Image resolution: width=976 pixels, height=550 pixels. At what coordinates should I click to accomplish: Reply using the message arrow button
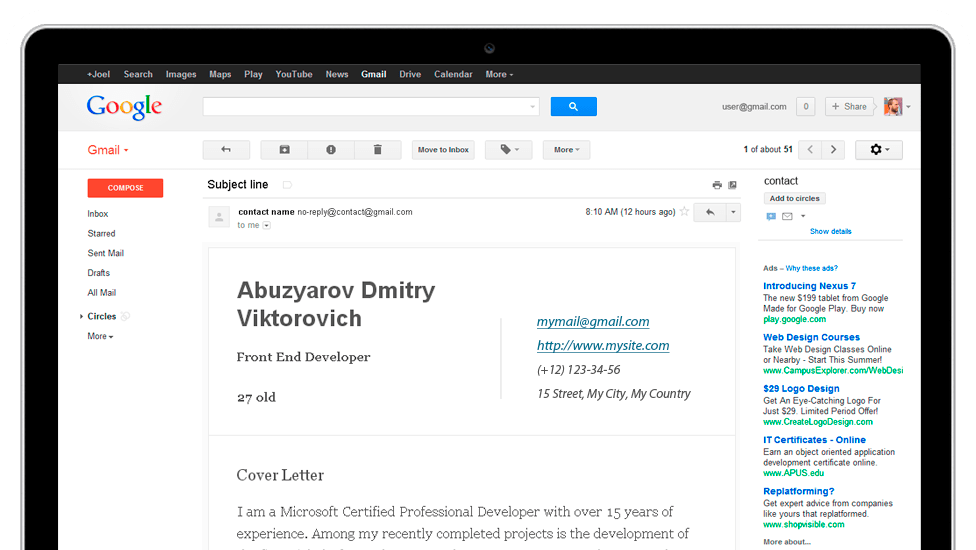710,212
